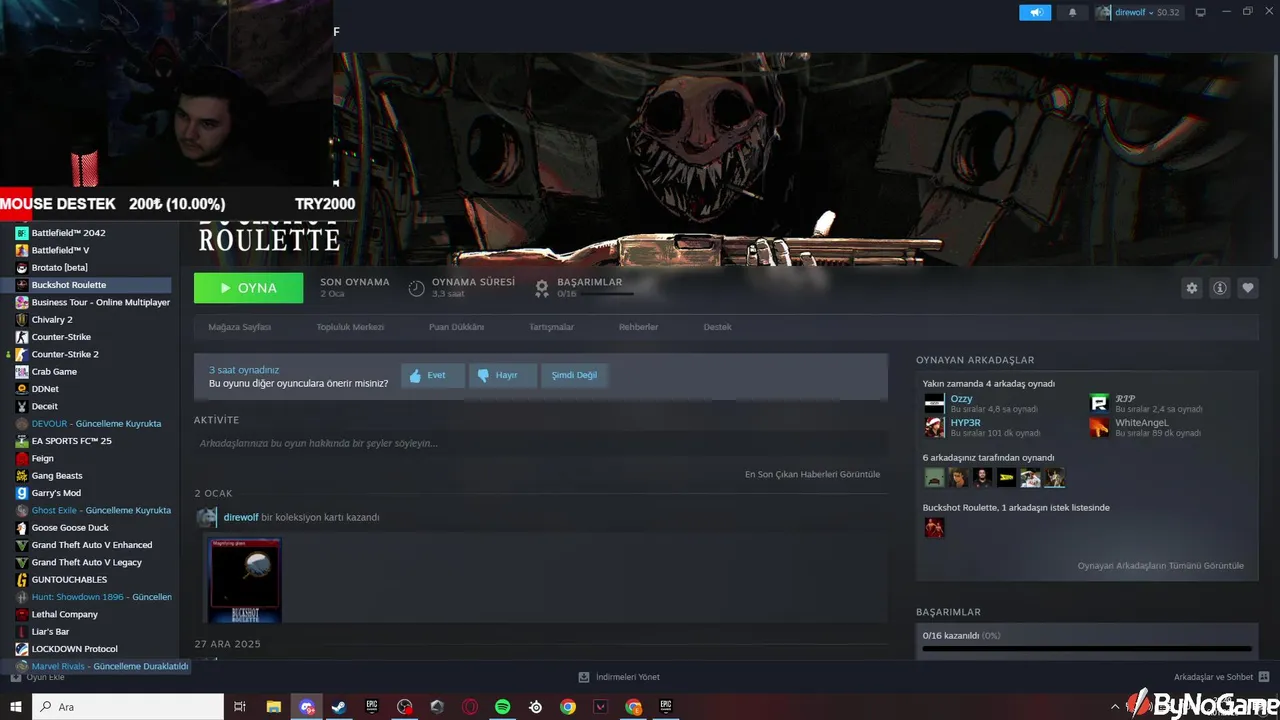
Task: Click the Windows taskbar search box Ara
Action: coord(128,707)
